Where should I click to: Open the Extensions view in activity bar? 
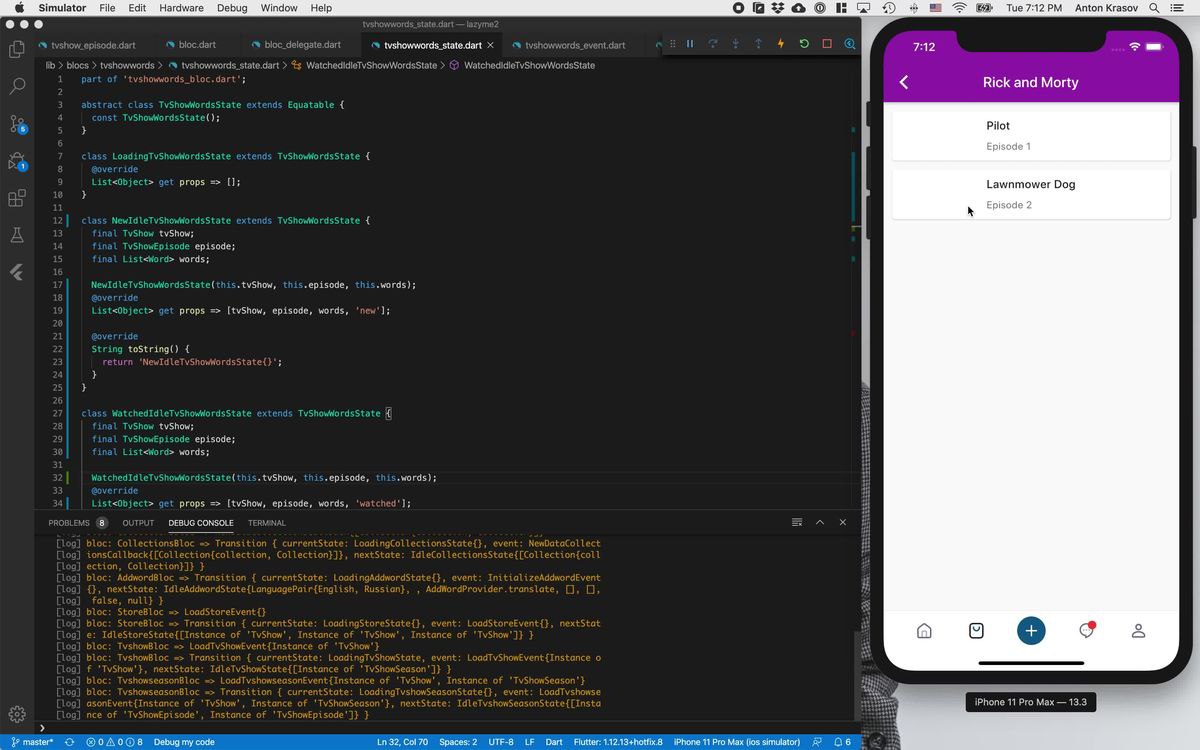click(17, 198)
